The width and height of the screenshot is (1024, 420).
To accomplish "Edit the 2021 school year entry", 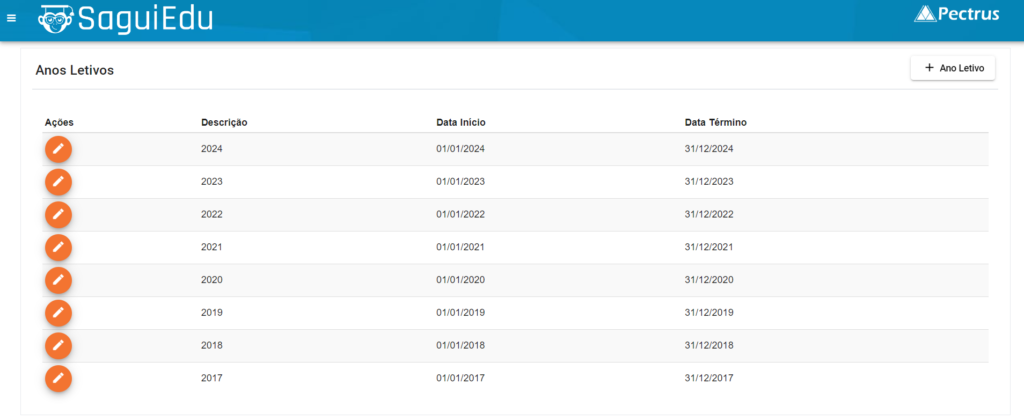I will 58,247.
